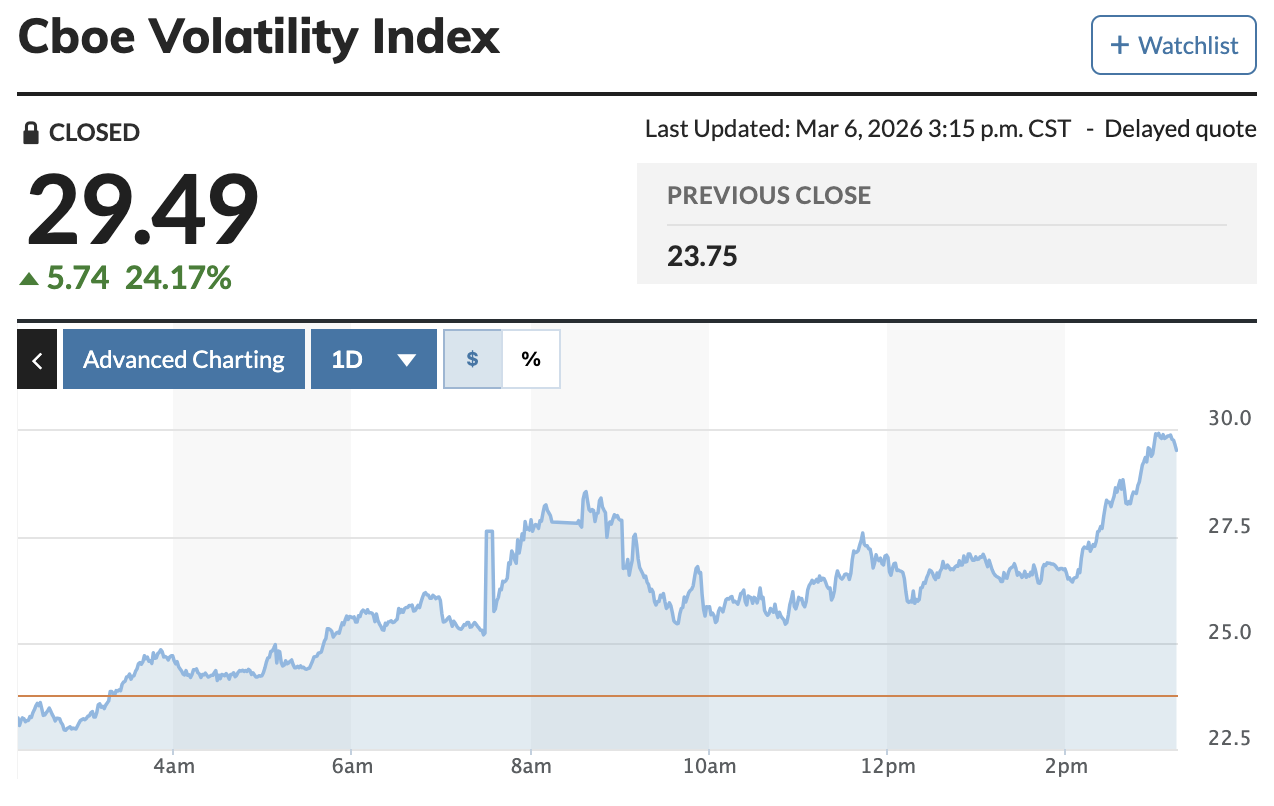Expand the chart interval selector
The image size is (1274, 806).
coord(374,358)
